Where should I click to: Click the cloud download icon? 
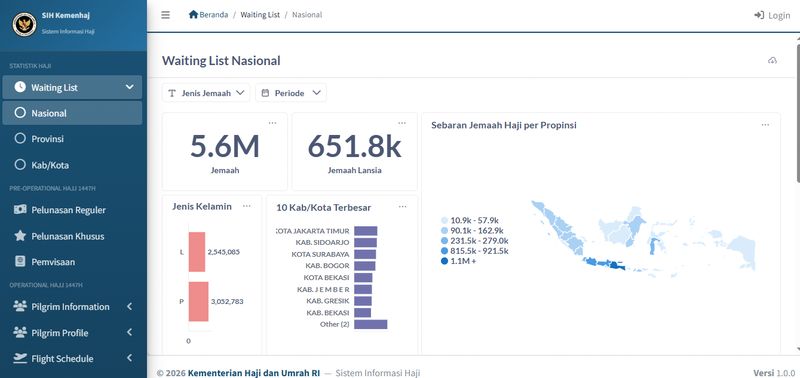(x=772, y=61)
